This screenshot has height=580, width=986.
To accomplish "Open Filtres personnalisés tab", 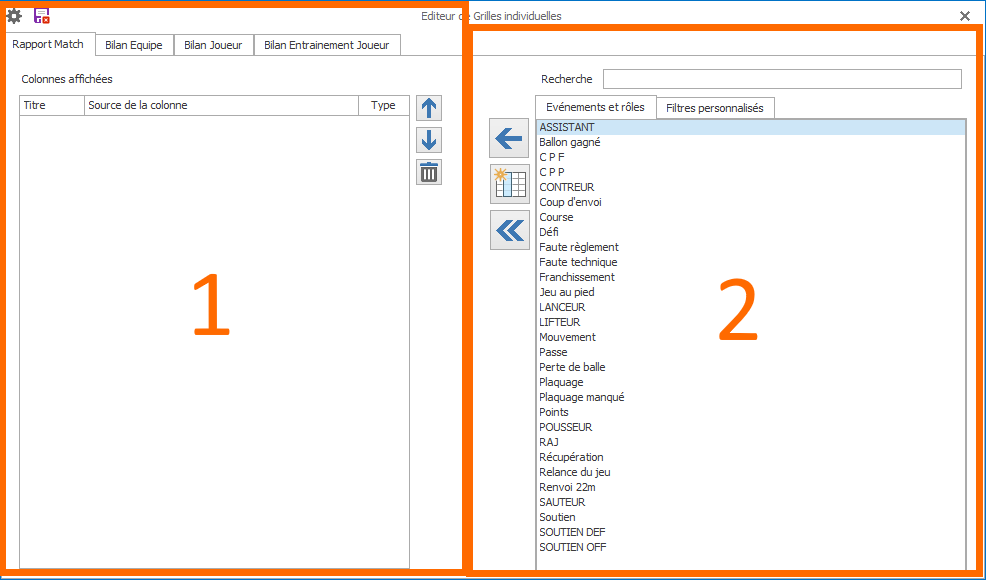I will pos(715,108).
